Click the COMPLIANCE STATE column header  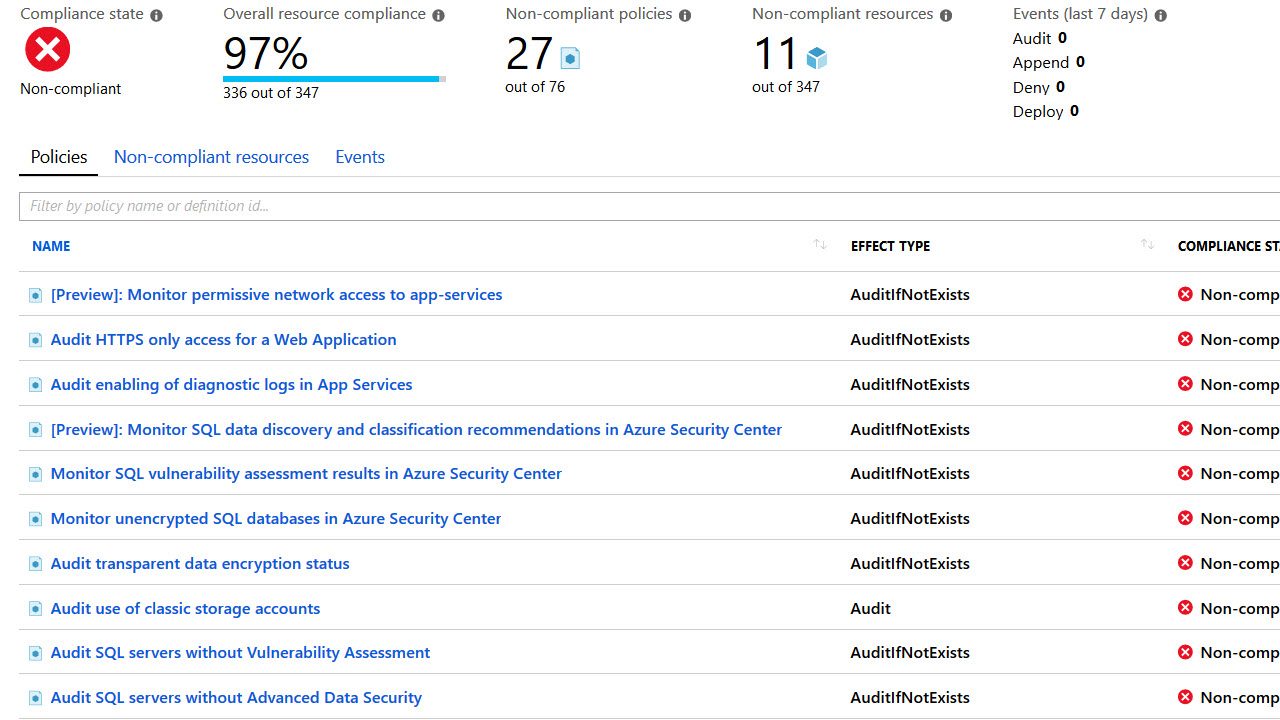click(1229, 246)
